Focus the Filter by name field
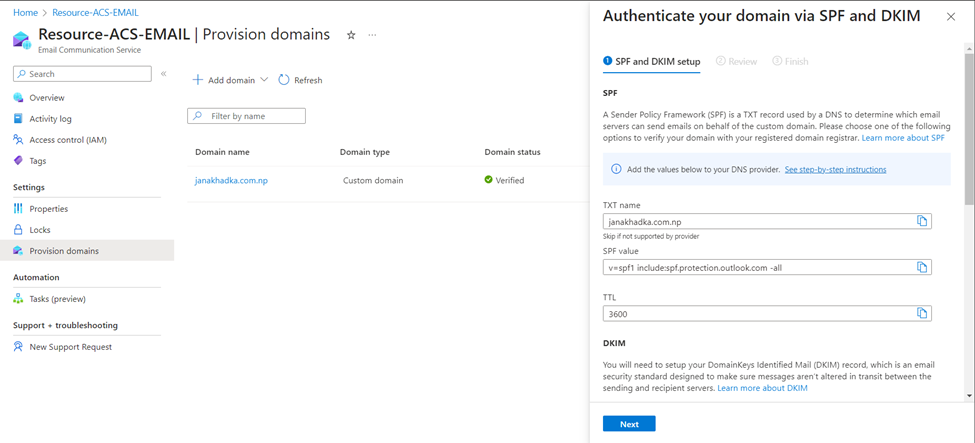The height and width of the screenshot is (443, 975). point(246,116)
